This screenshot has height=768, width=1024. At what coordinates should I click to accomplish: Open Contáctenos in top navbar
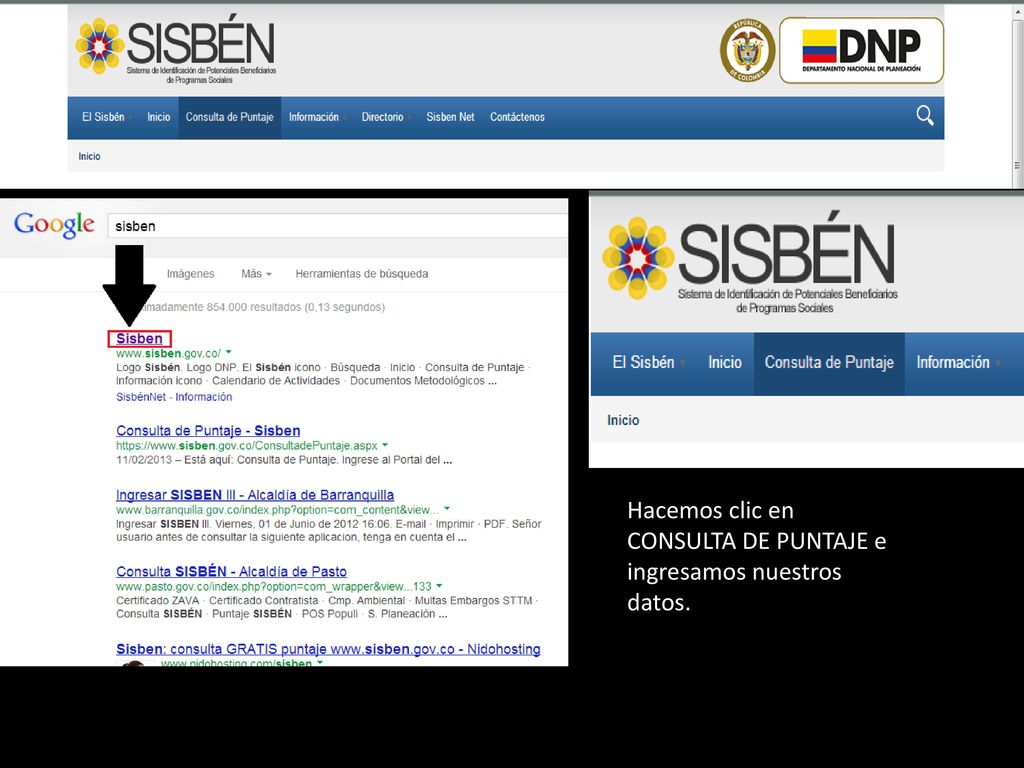517,117
